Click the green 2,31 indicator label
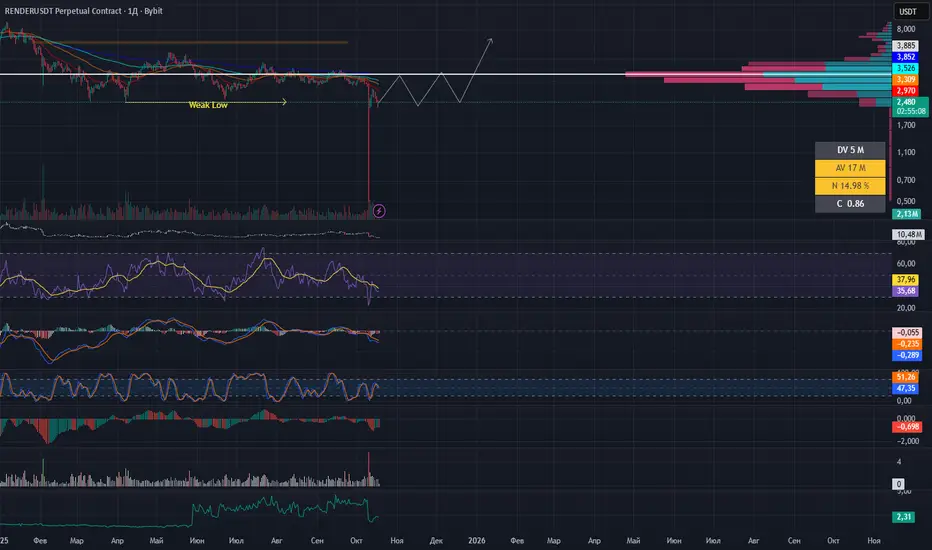The height and width of the screenshot is (550, 932). [x=904, y=517]
